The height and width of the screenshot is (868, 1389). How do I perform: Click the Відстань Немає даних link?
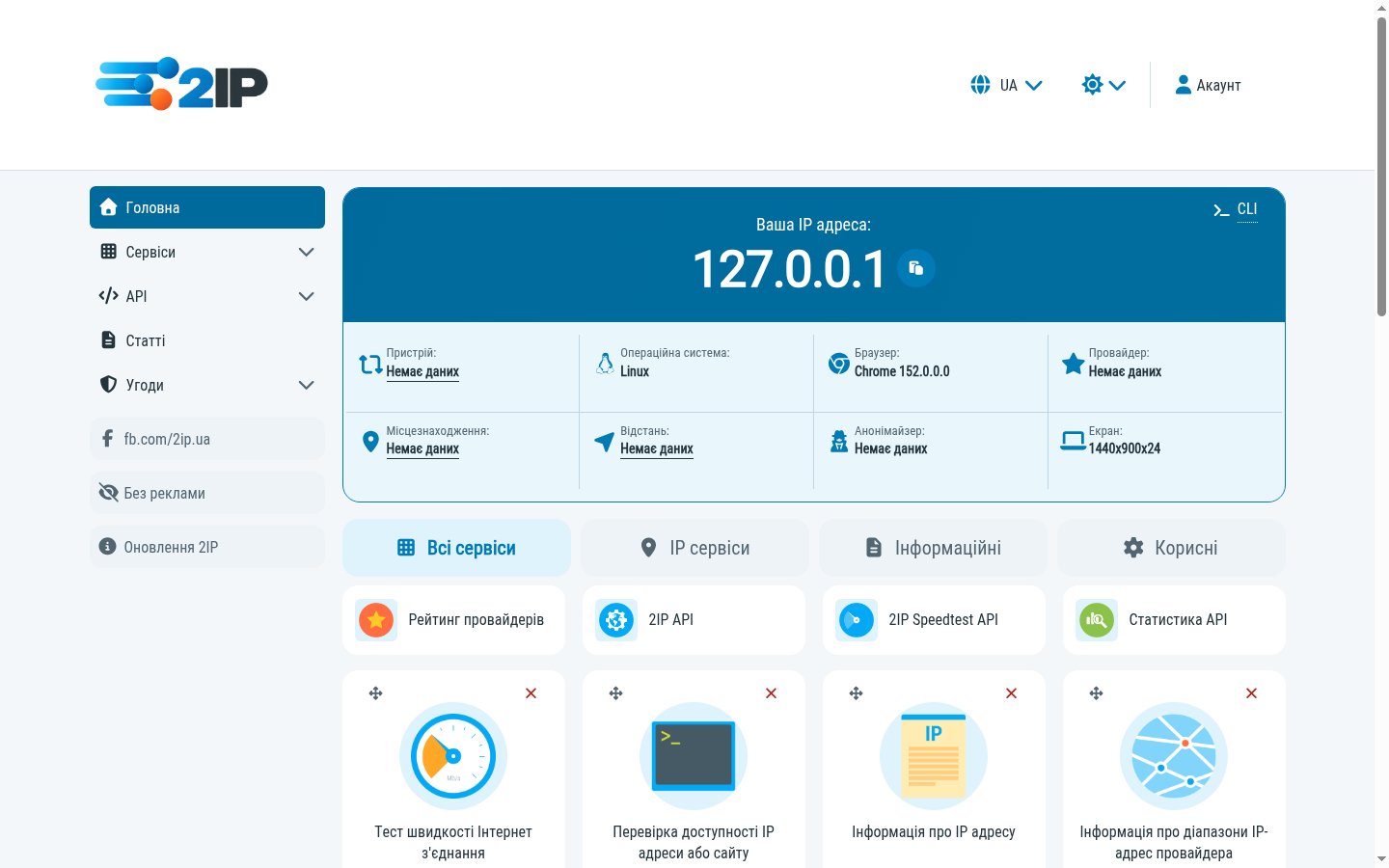click(657, 448)
